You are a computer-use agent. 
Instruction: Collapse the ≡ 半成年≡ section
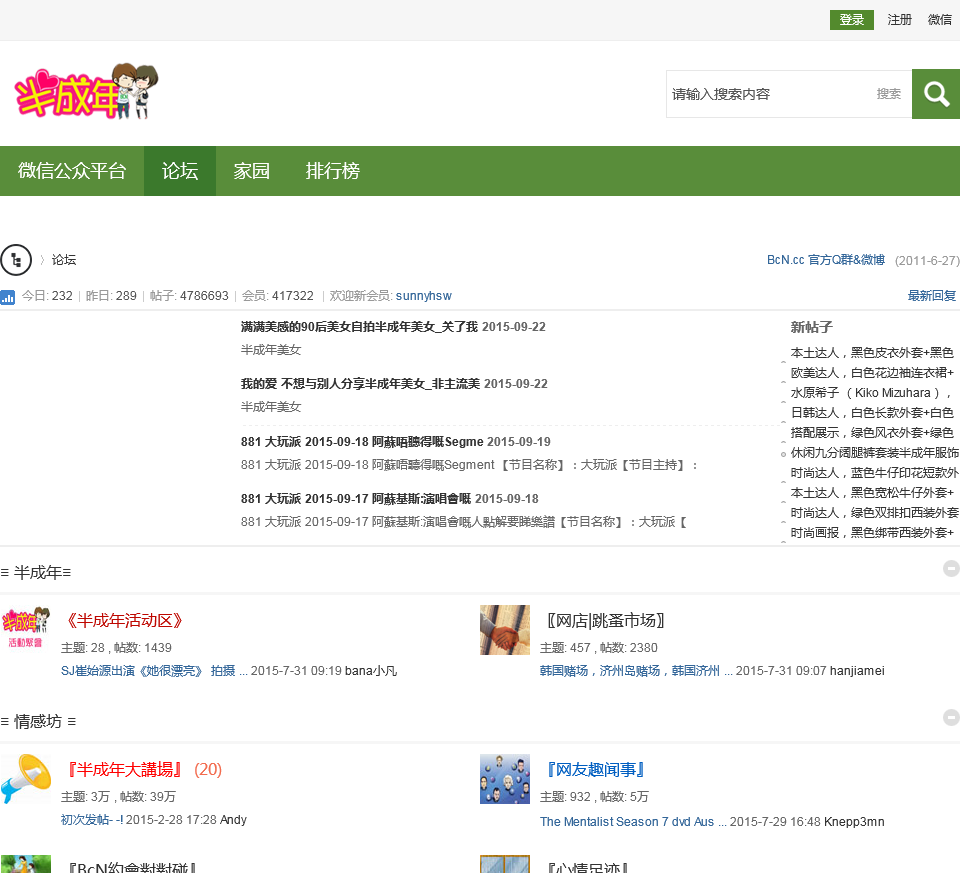click(951, 569)
